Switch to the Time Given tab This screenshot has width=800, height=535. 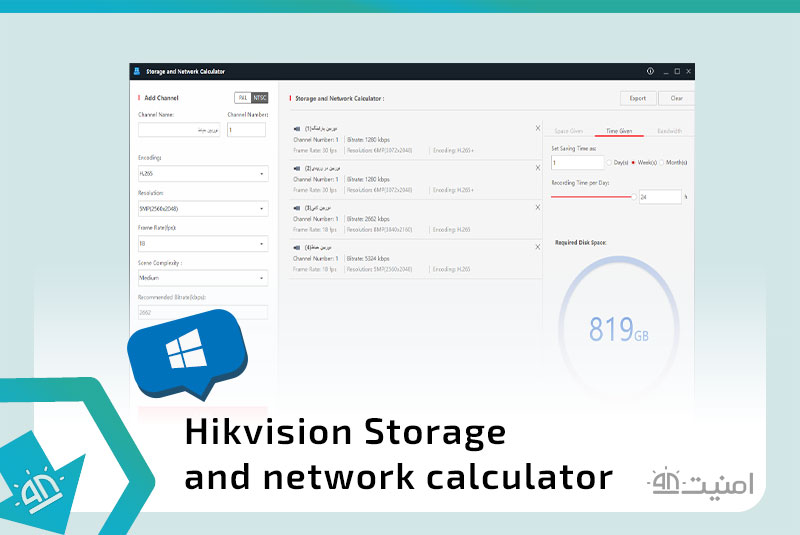coord(619,131)
